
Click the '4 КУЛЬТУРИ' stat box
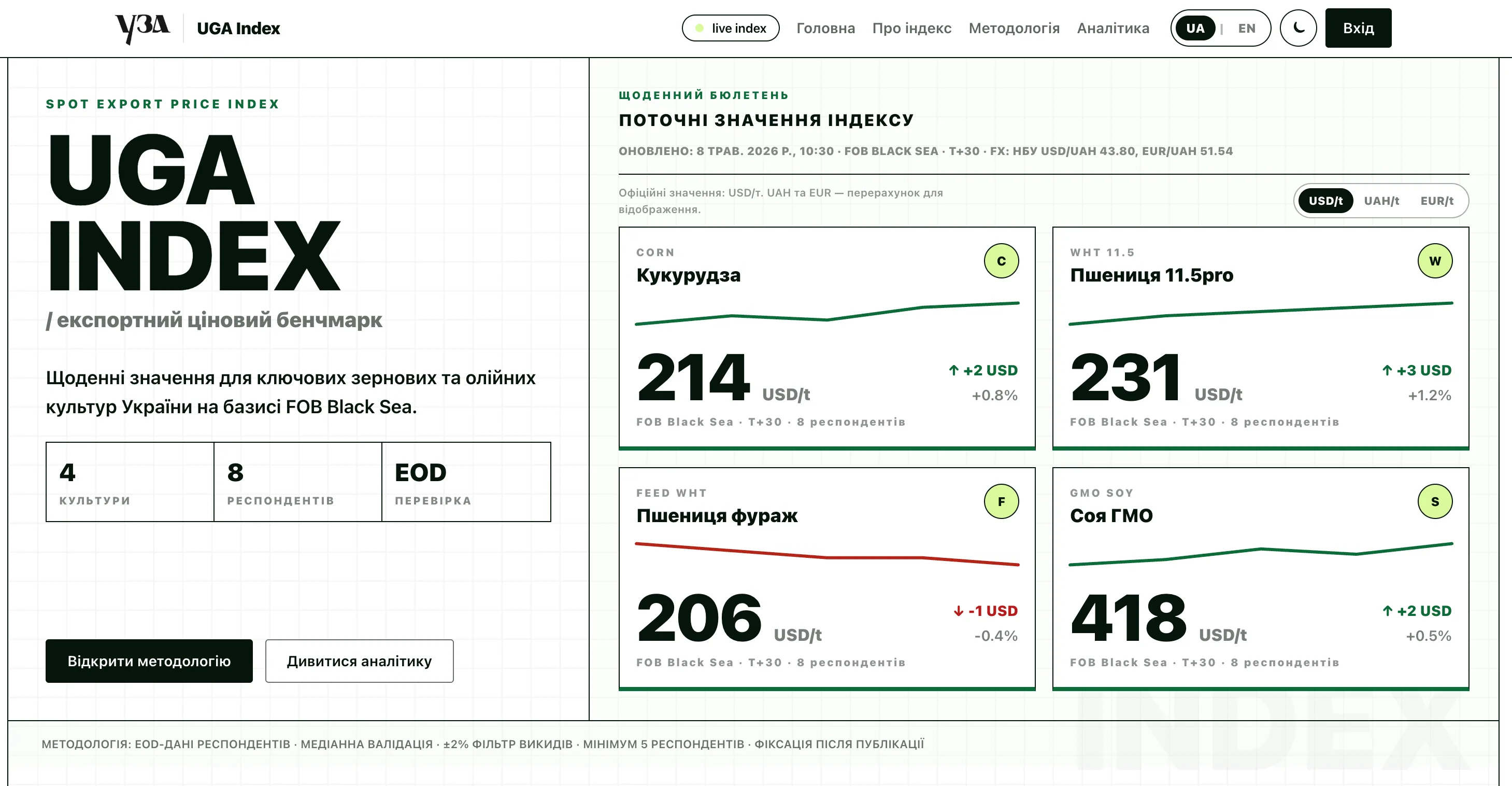[130, 482]
